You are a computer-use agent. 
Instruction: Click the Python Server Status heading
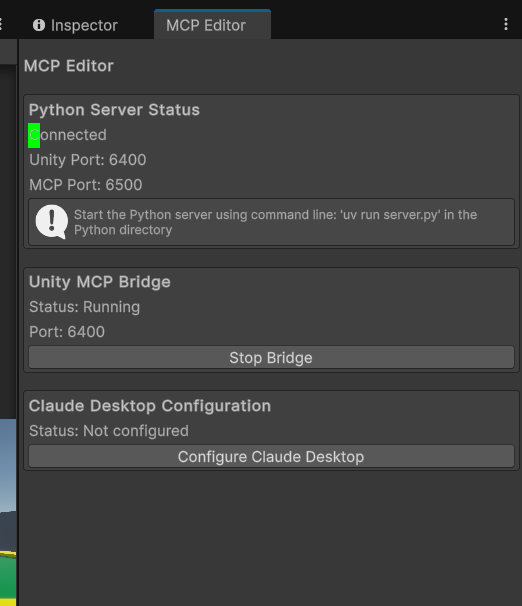pos(114,110)
